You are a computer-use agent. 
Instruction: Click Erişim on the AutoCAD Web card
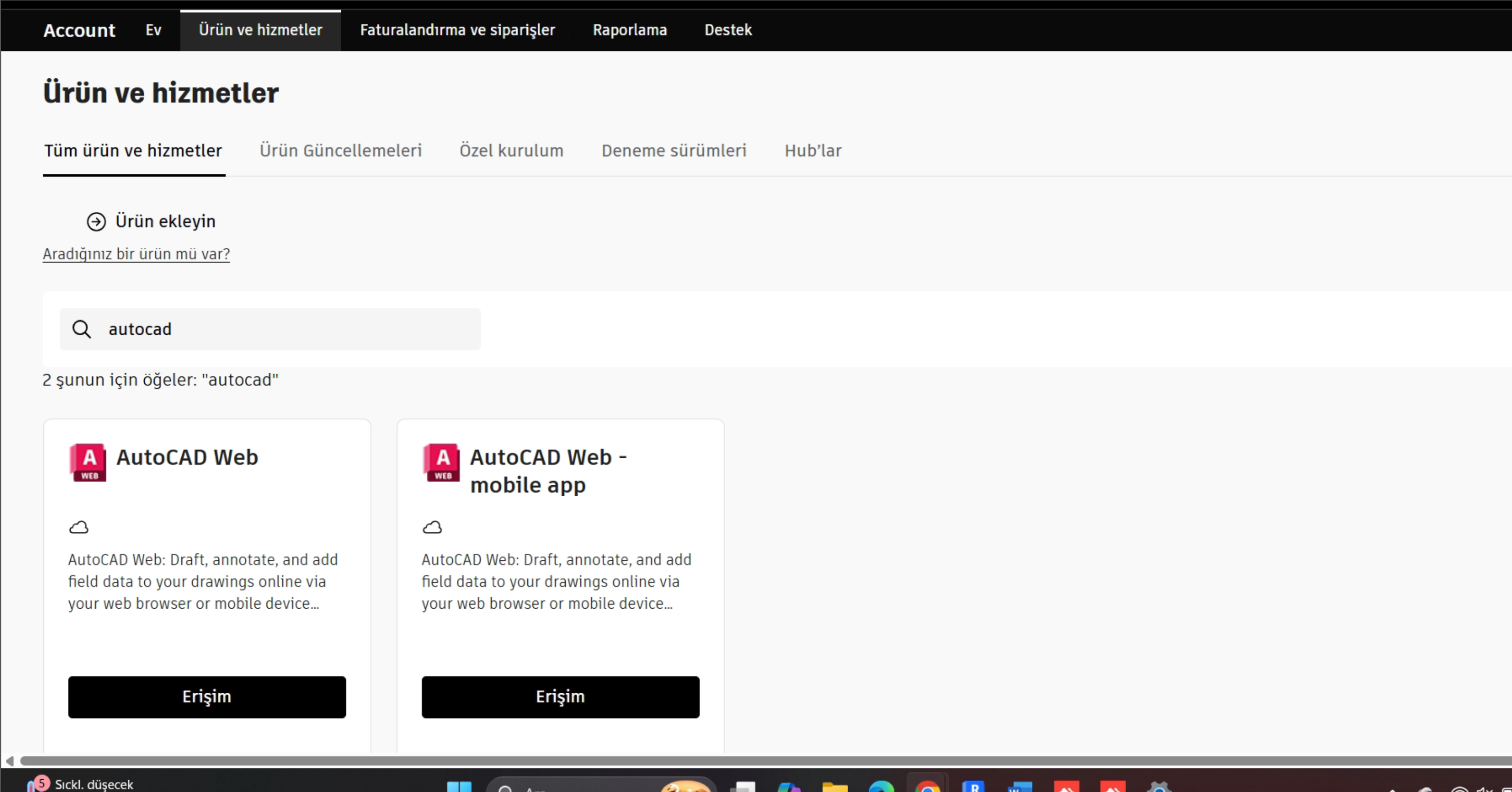point(206,697)
